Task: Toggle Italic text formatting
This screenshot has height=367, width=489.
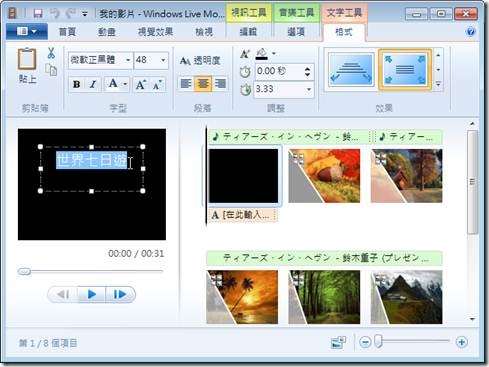Action: point(93,84)
